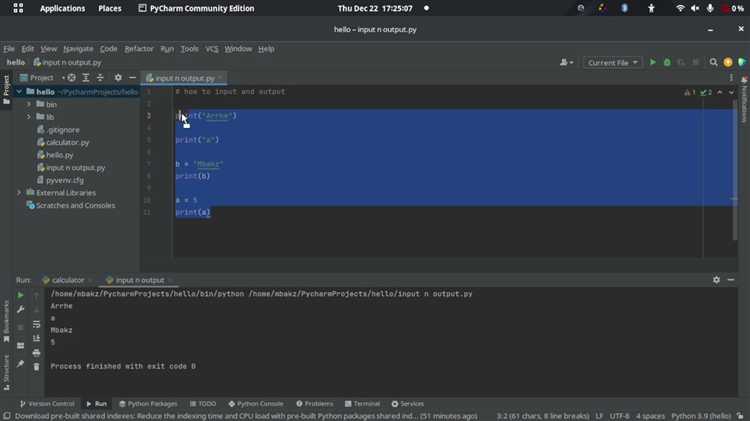Image resolution: width=750 pixels, height=421 pixels.
Task: Select opened file locate target icon
Action: [71, 78]
